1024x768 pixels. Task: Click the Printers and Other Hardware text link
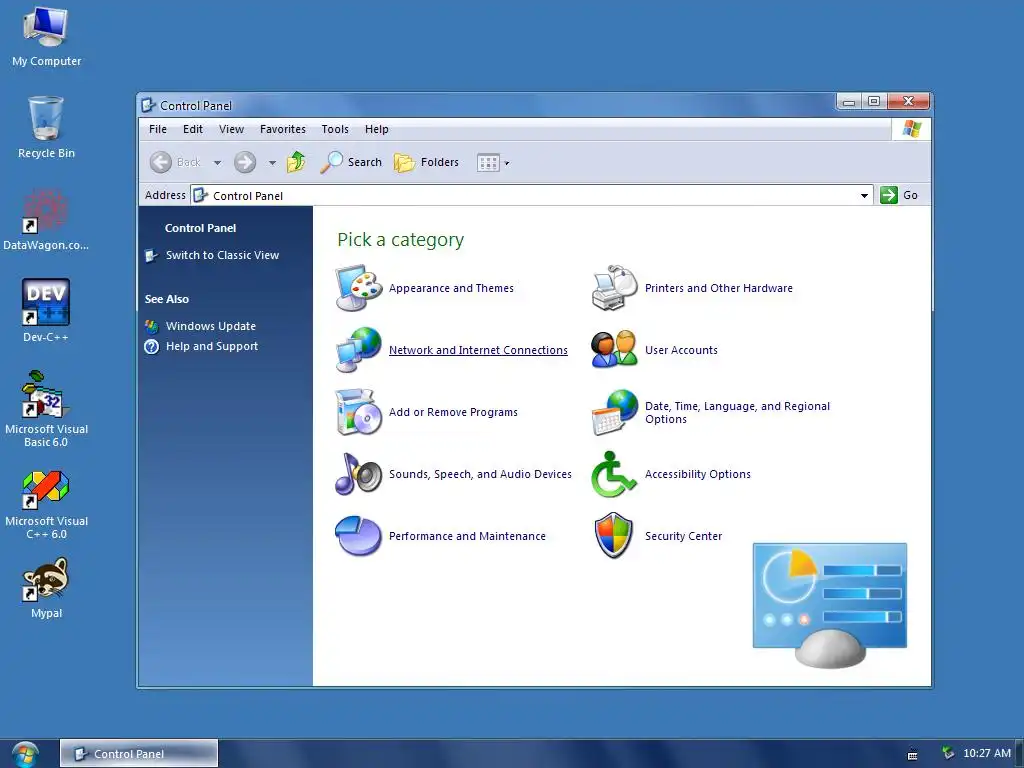[x=718, y=288]
